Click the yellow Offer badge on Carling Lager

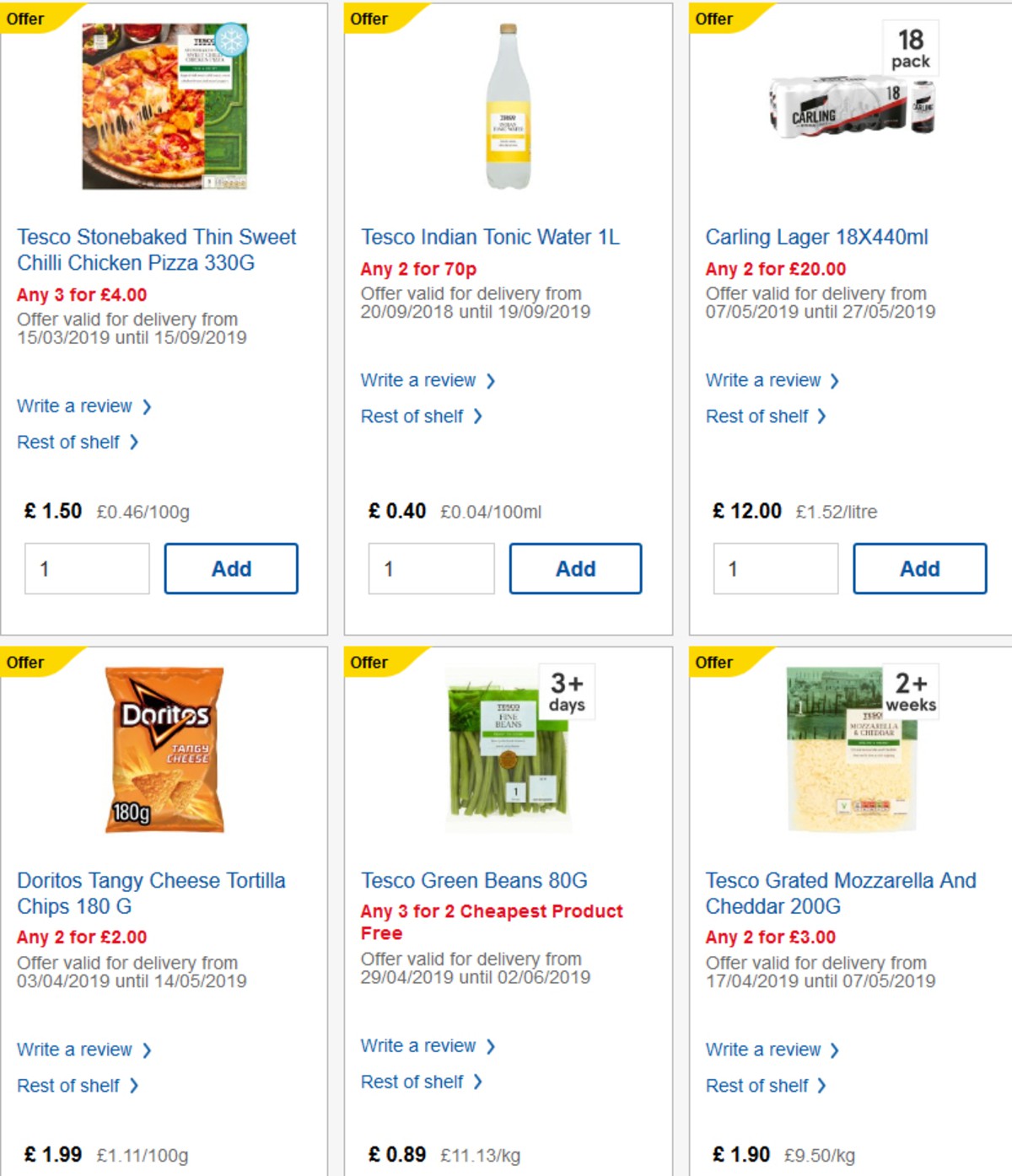click(x=713, y=19)
